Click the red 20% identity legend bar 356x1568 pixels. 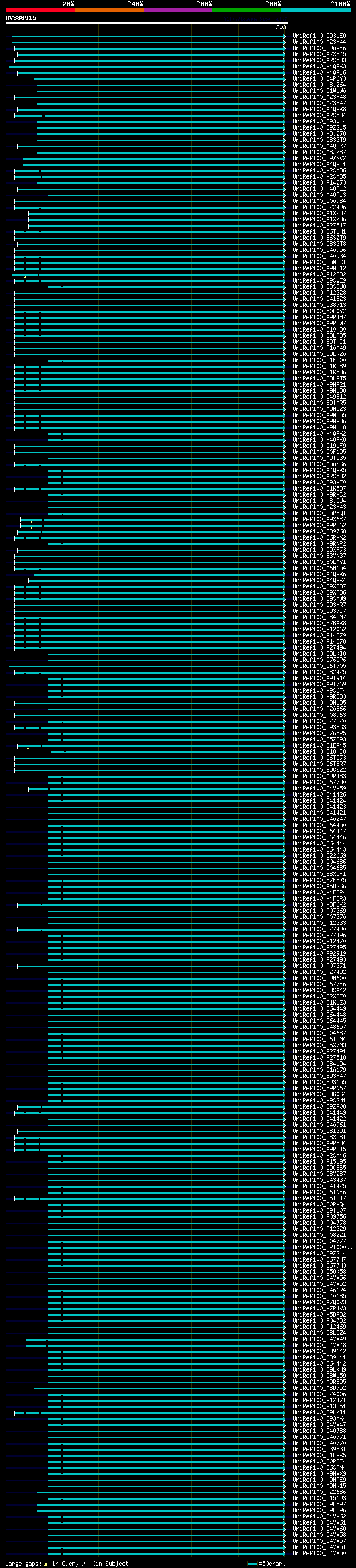[39, 10]
